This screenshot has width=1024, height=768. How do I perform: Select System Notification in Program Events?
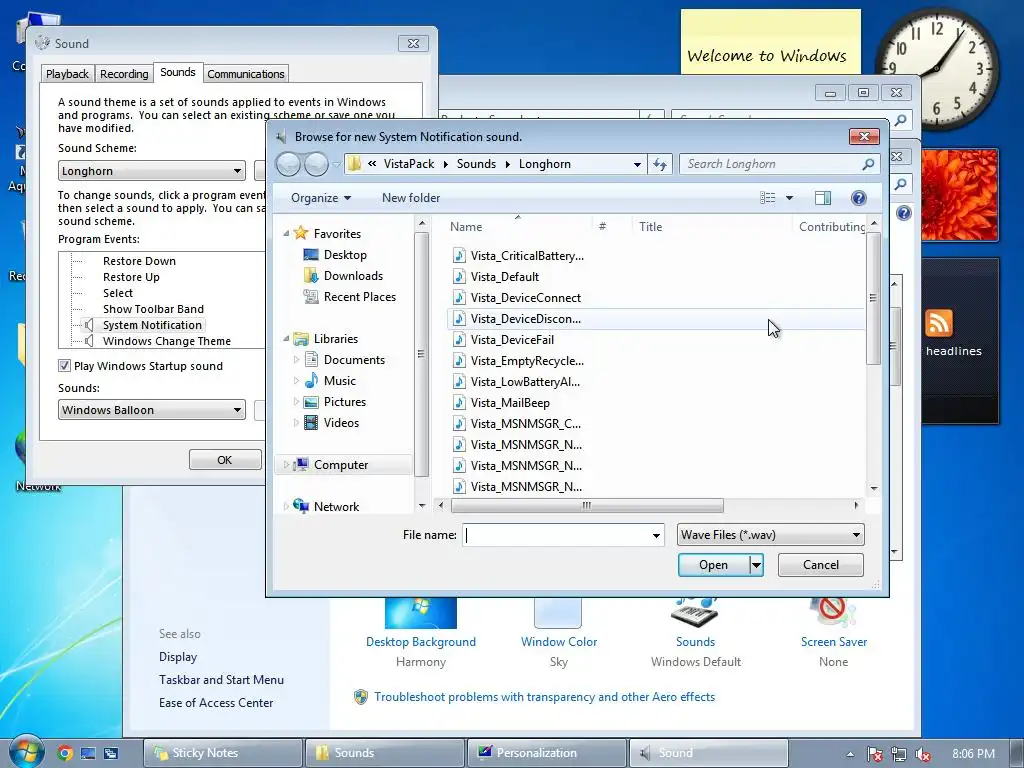click(x=152, y=325)
